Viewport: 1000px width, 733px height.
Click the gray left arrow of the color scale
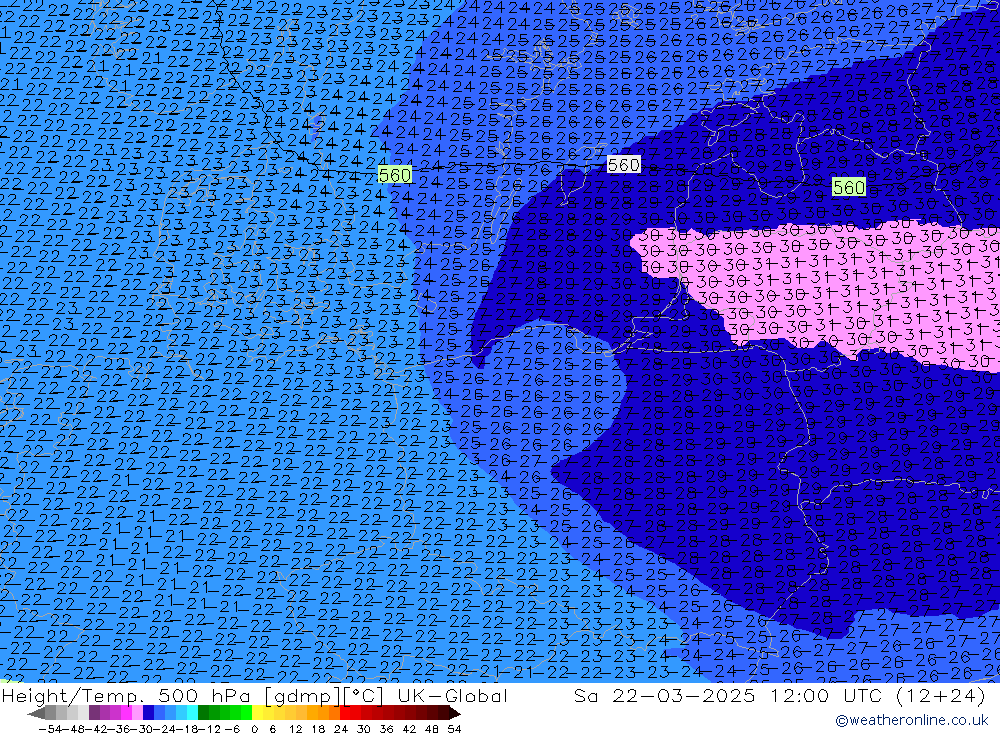pyautogui.click(x=36, y=713)
